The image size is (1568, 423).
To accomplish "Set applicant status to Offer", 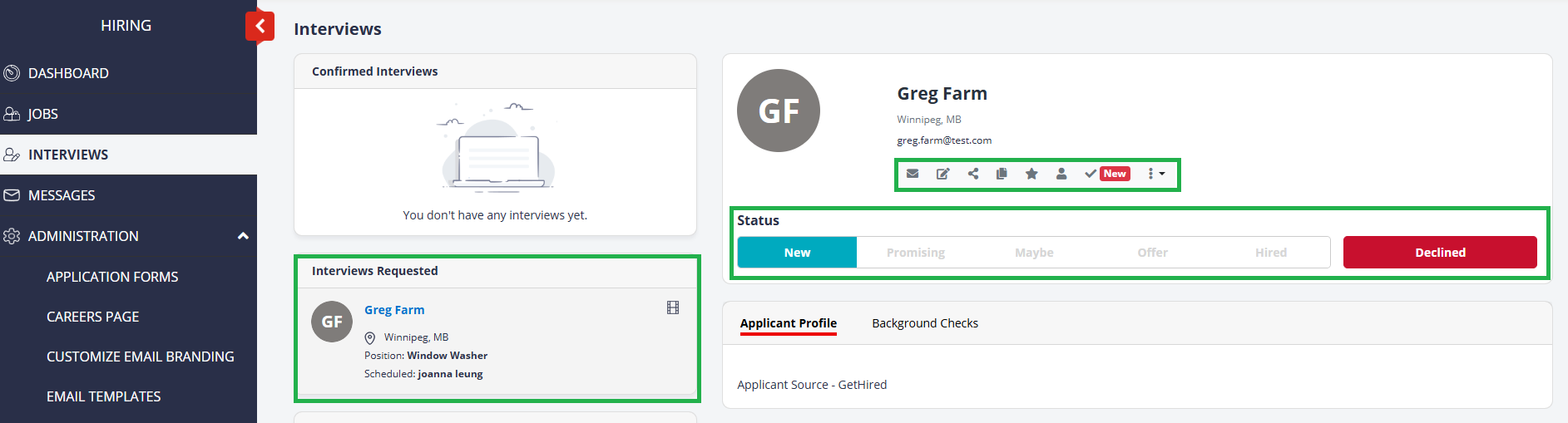I will click(x=1152, y=253).
